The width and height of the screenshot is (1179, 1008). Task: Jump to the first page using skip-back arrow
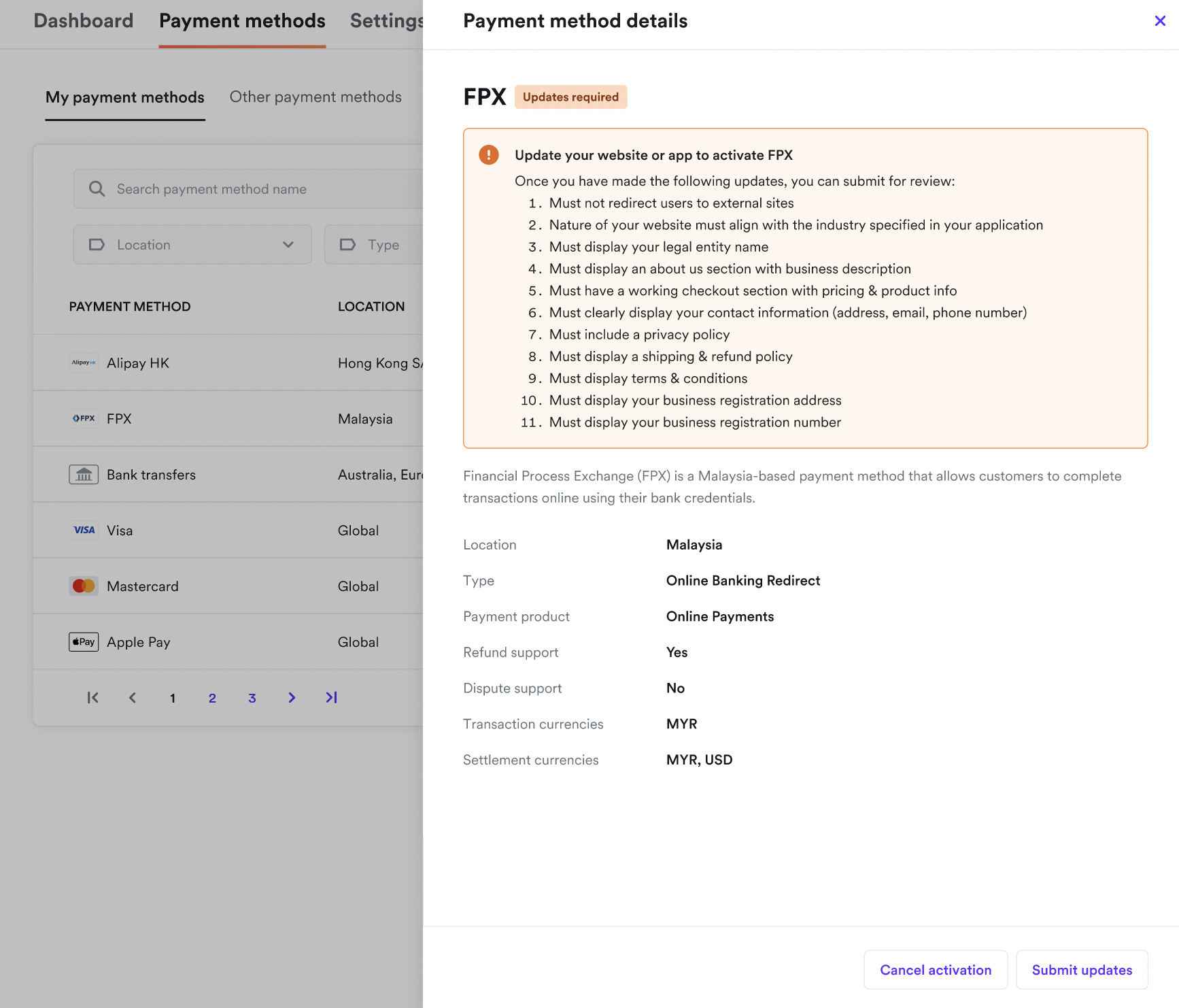92,697
